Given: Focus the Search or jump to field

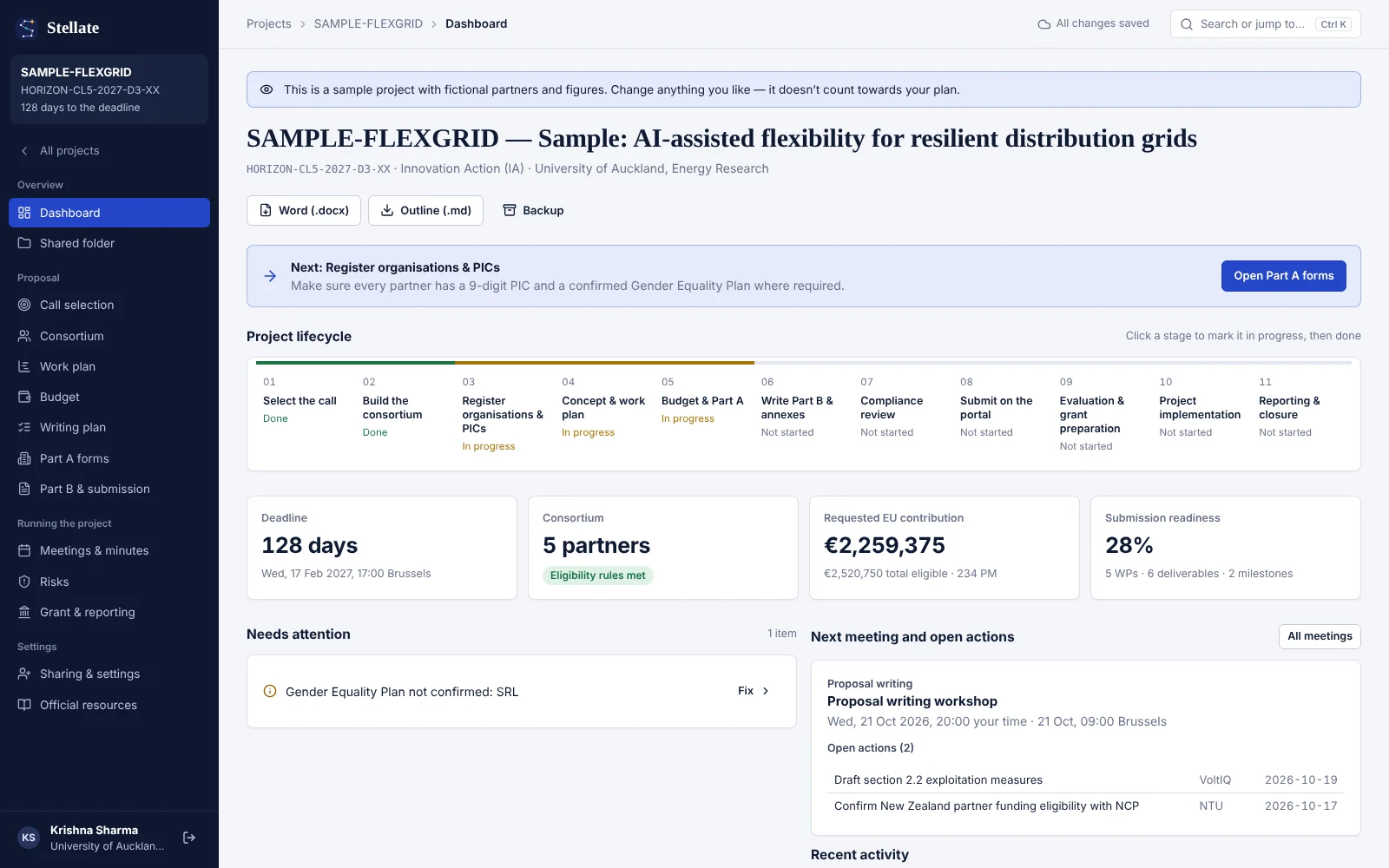Looking at the screenshot, I should [1266, 24].
